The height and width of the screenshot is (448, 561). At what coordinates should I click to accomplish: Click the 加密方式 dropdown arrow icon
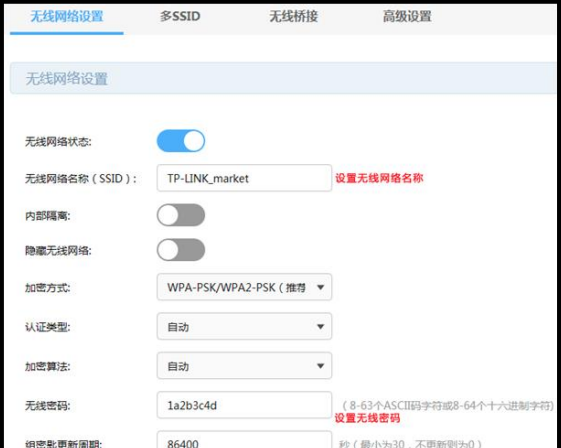321,287
